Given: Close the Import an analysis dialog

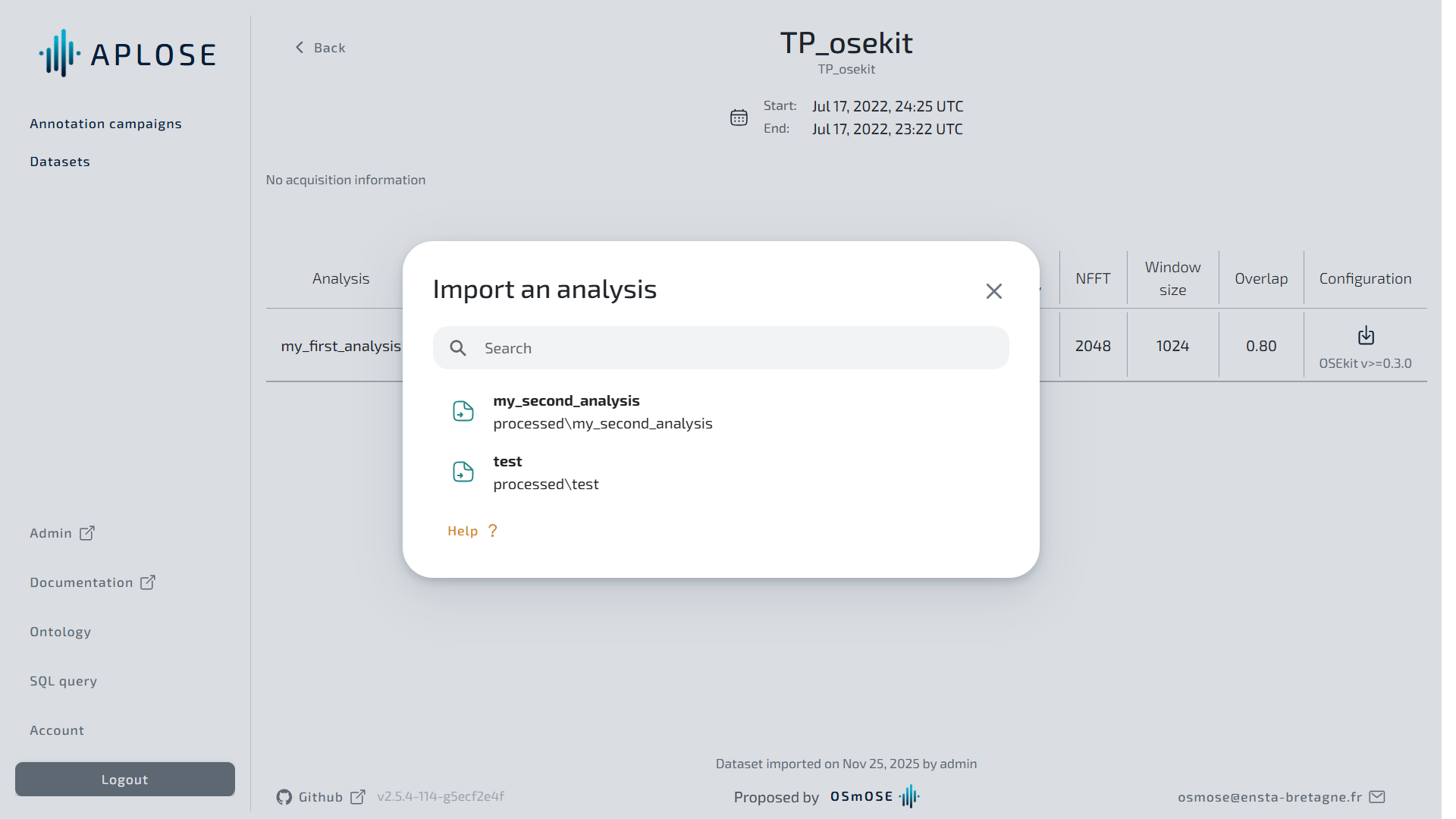Looking at the screenshot, I should tap(993, 291).
